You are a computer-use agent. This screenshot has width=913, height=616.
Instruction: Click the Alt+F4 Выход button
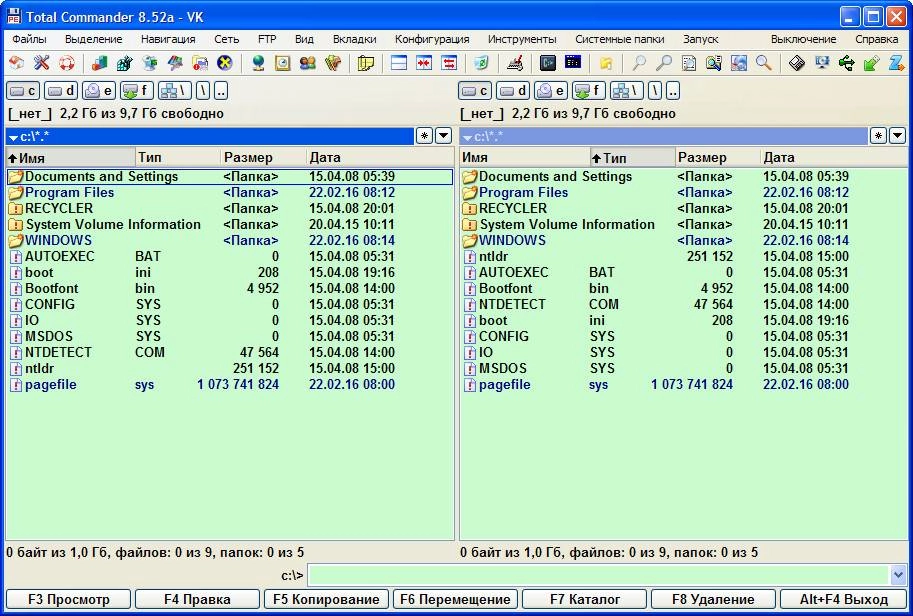pyautogui.click(x=844, y=599)
